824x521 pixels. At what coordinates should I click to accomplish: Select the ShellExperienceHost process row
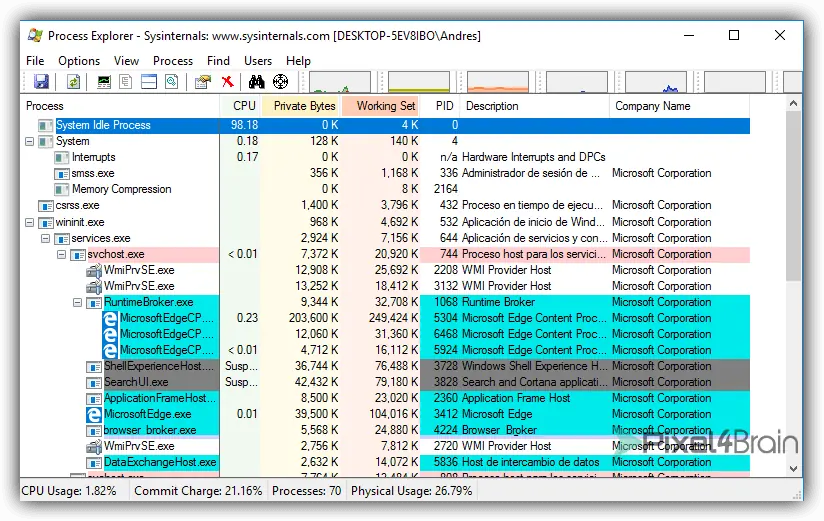[385, 366]
